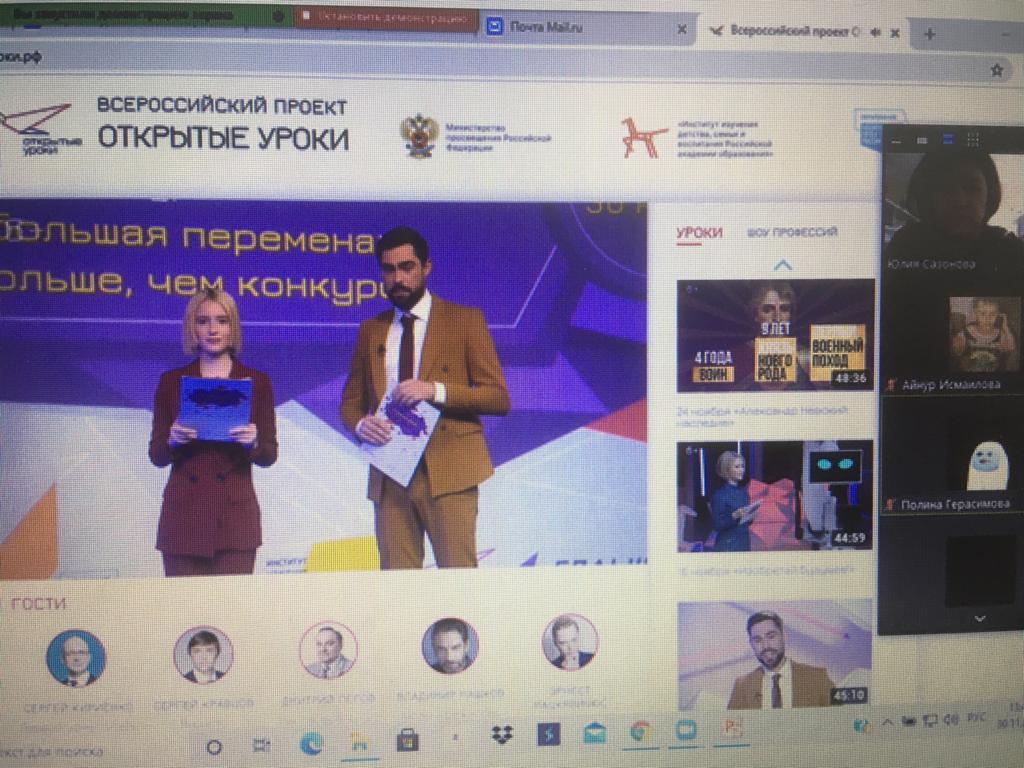Viewport: 1024px width, 768px height.
Task: Open guest Сергей Кравцов's avatar
Action: 202,654
